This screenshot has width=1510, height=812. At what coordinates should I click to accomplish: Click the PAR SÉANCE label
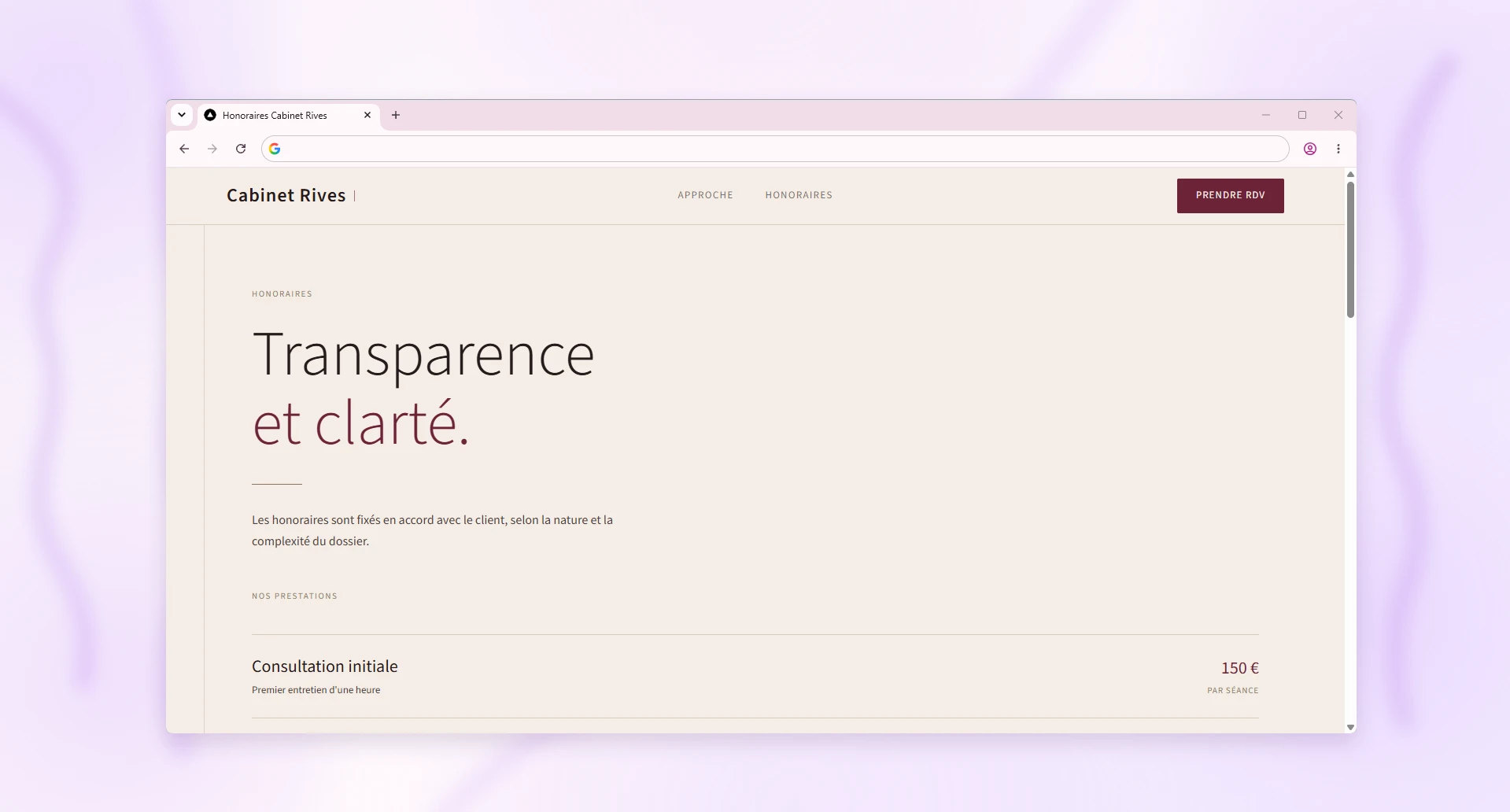tap(1233, 690)
